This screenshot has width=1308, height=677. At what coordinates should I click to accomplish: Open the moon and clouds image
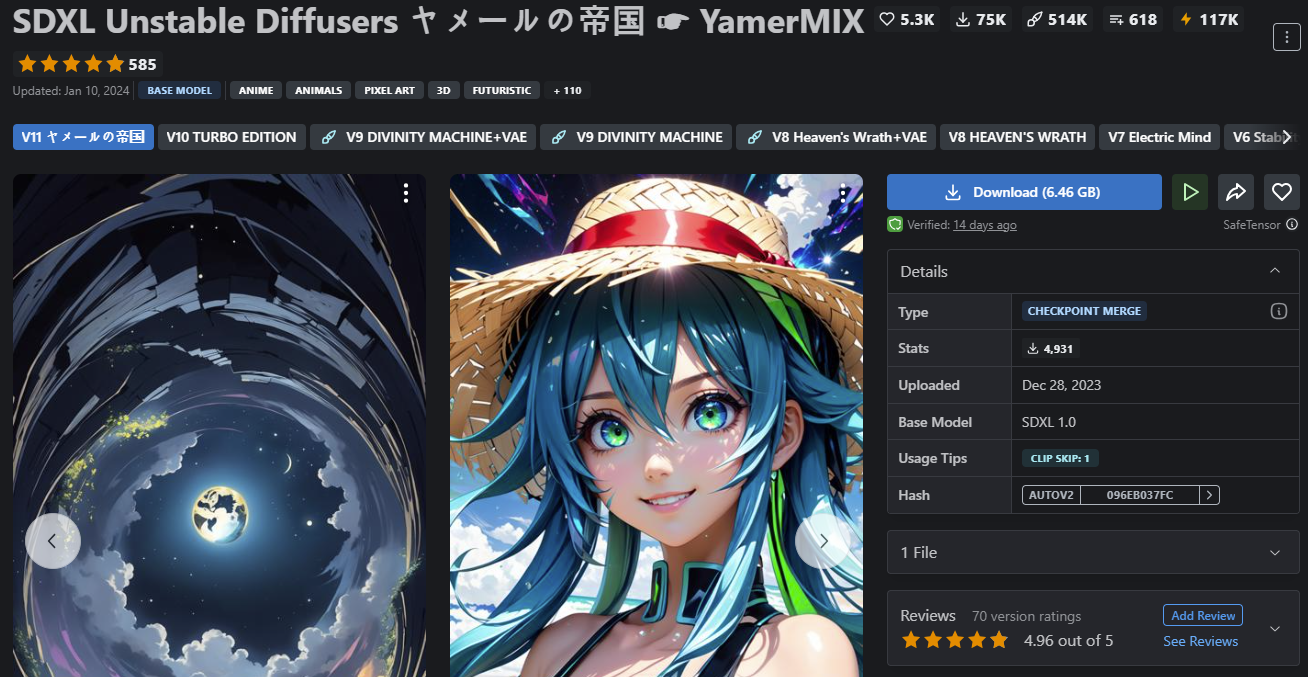(219, 425)
